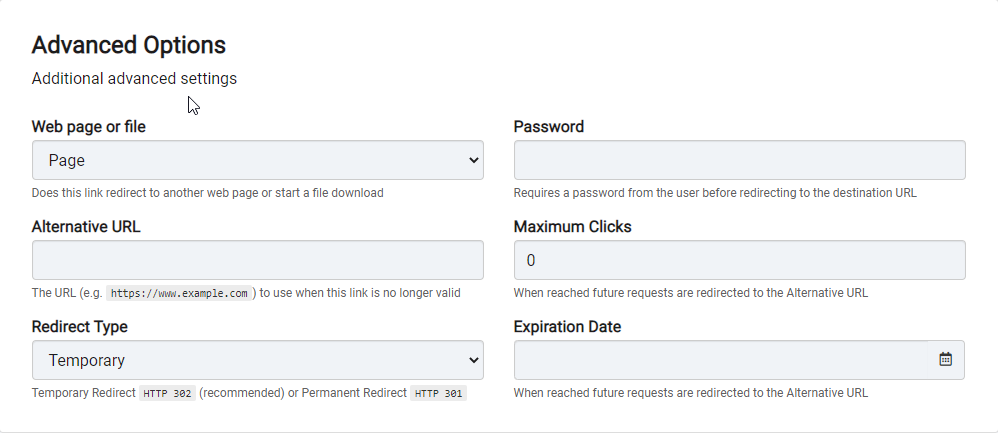The image size is (998, 433).
Task: Click the "Password" field label
Action: (x=549, y=127)
